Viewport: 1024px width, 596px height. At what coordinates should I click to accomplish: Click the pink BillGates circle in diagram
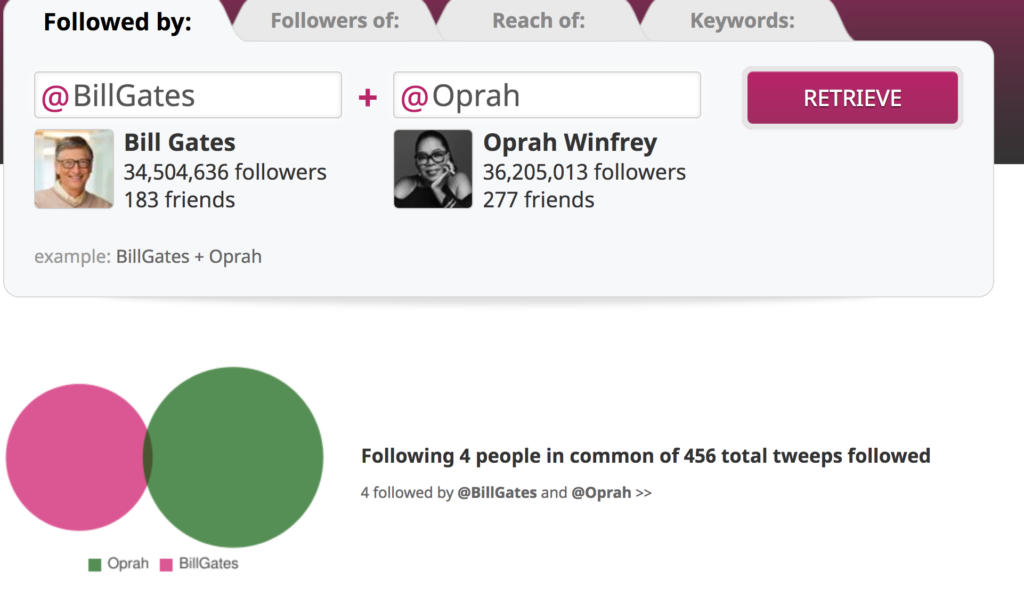[72, 457]
